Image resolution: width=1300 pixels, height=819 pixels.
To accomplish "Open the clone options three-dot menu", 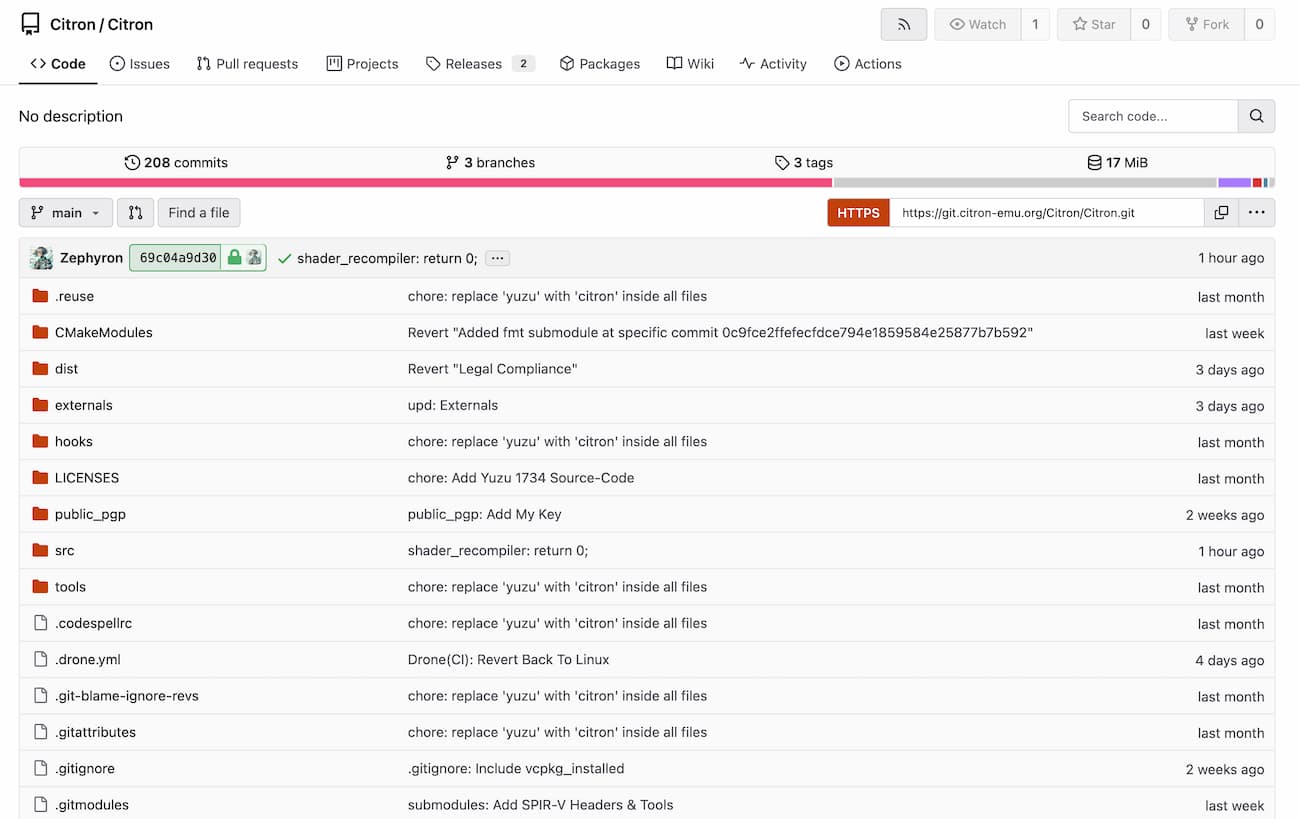I will tap(1257, 213).
